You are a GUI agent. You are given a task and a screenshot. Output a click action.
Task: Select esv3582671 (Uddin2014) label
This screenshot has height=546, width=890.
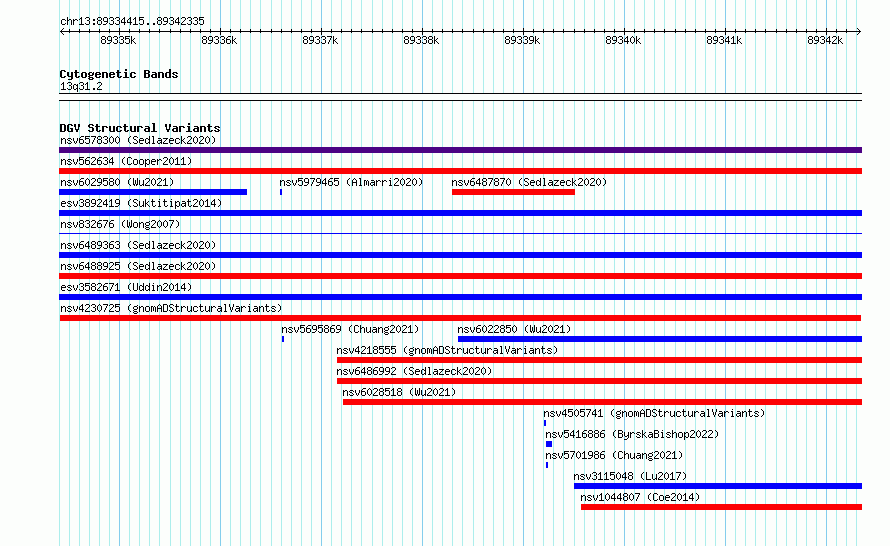126,287
